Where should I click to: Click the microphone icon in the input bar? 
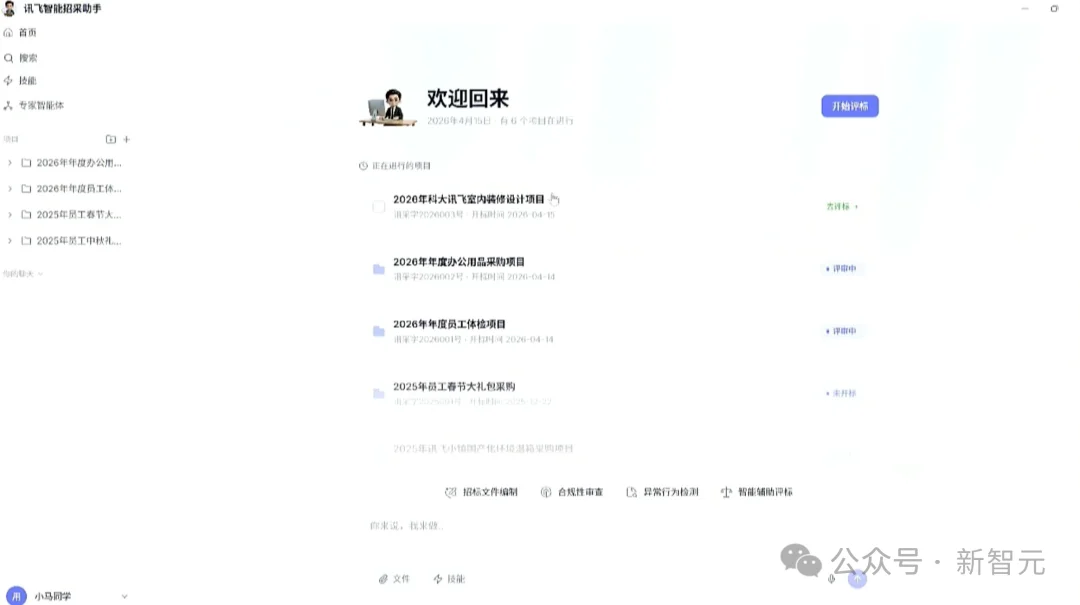point(832,578)
